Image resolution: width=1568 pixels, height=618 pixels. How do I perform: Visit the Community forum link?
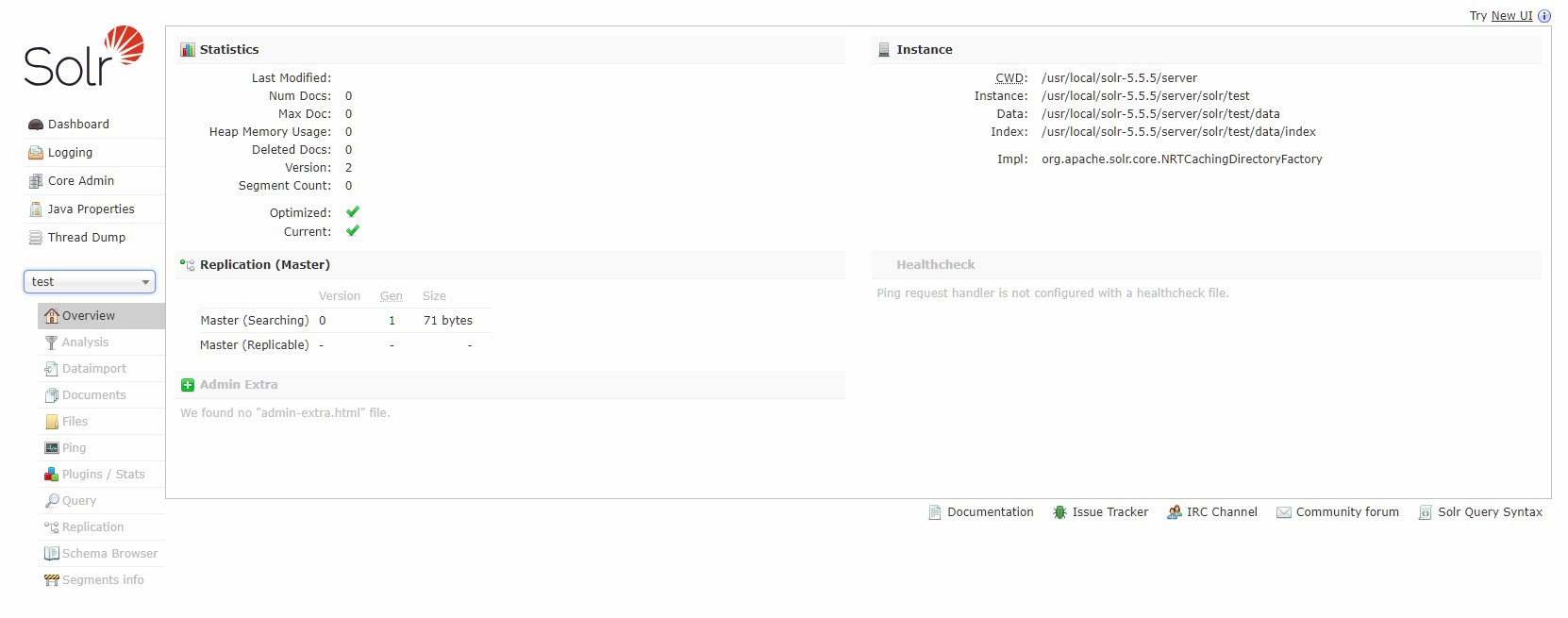(1347, 512)
